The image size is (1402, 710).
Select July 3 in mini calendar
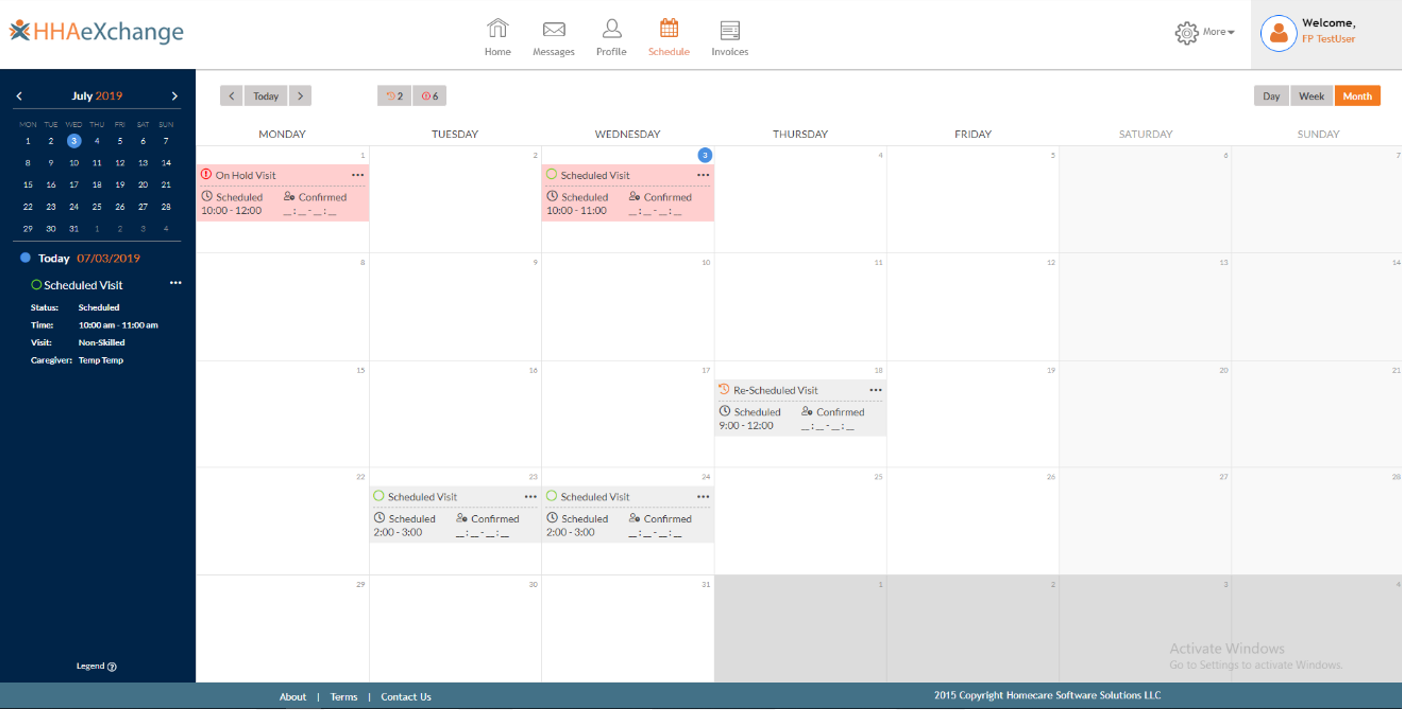click(x=74, y=141)
